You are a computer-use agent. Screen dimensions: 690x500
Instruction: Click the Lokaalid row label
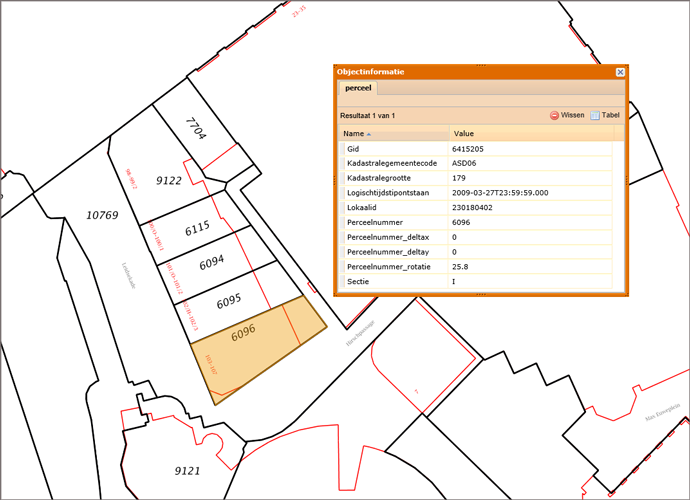coord(362,208)
